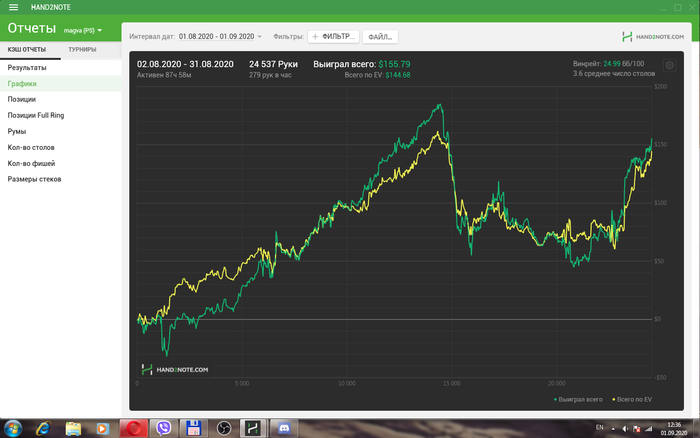Select the Графики report
The width and height of the screenshot is (700, 438).
coord(61,83)
